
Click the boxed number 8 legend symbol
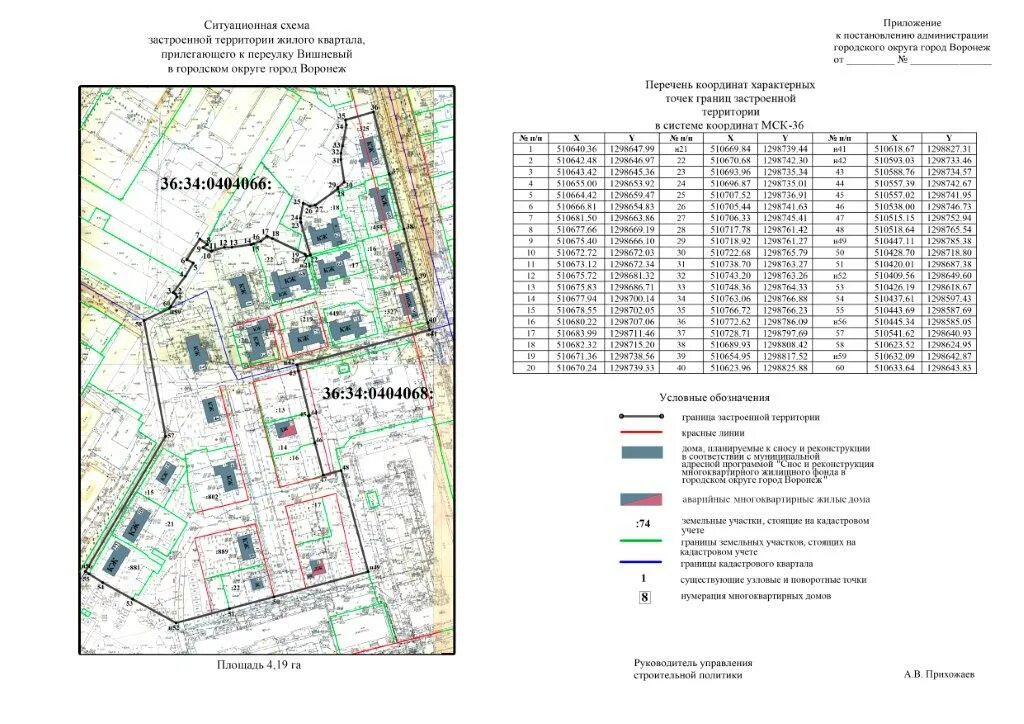(x=645, y=597)
